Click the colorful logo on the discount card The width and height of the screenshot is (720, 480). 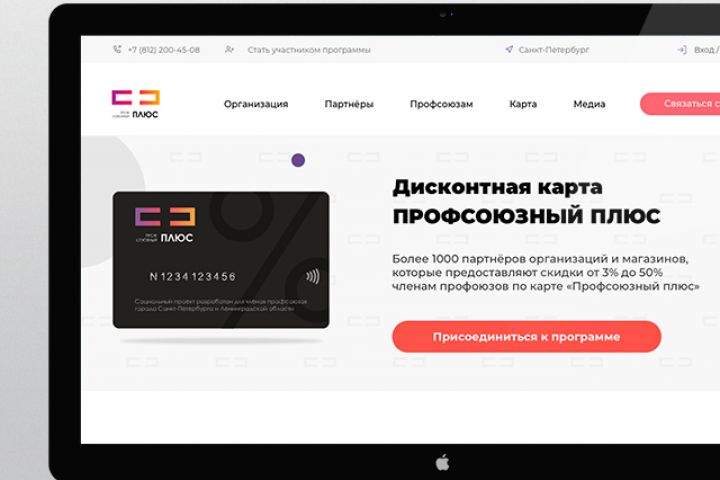click(x=165, y=225)
